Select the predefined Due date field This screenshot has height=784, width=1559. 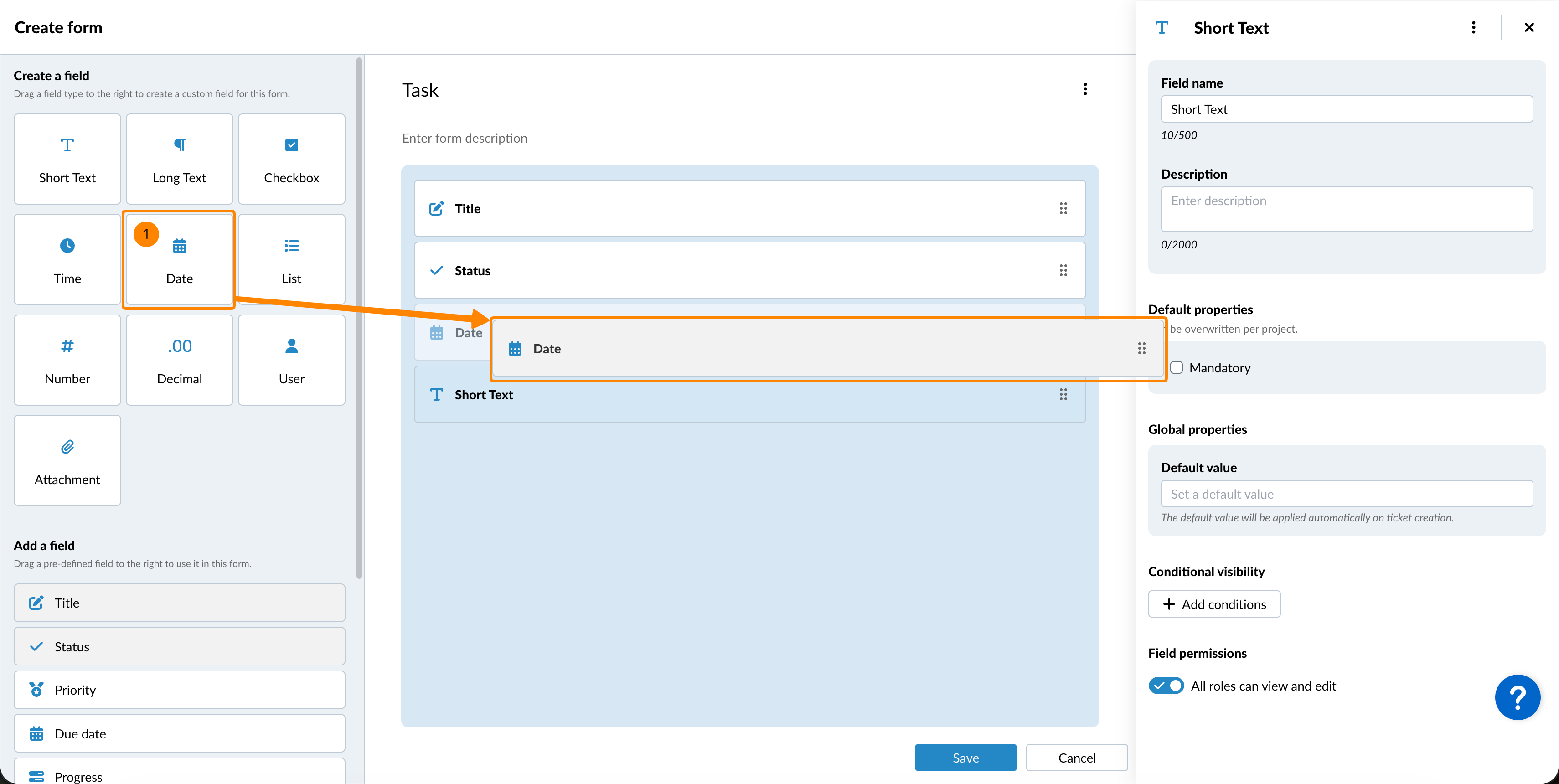pos(179,733)
